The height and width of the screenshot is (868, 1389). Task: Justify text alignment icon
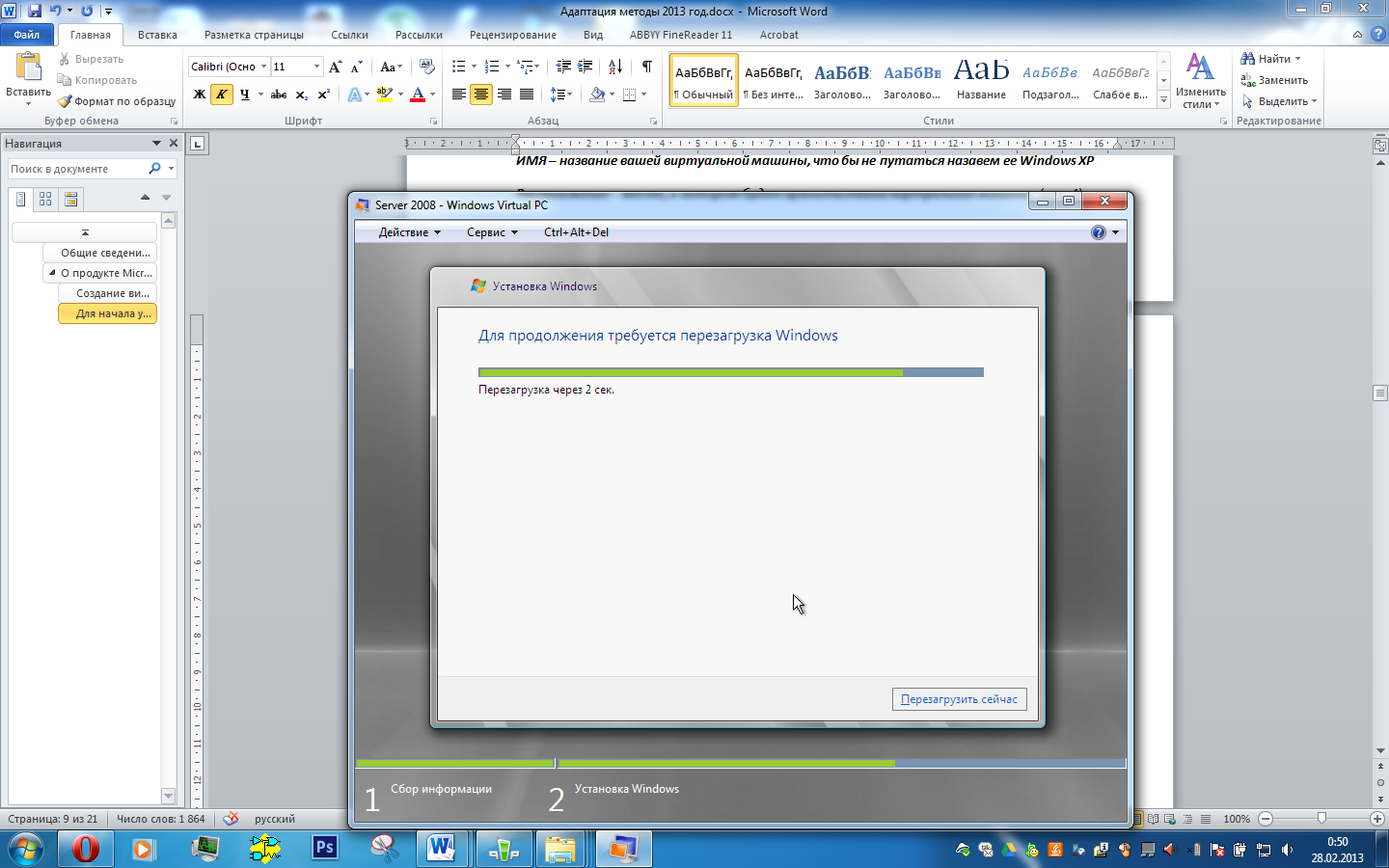[x=527, y=95]
